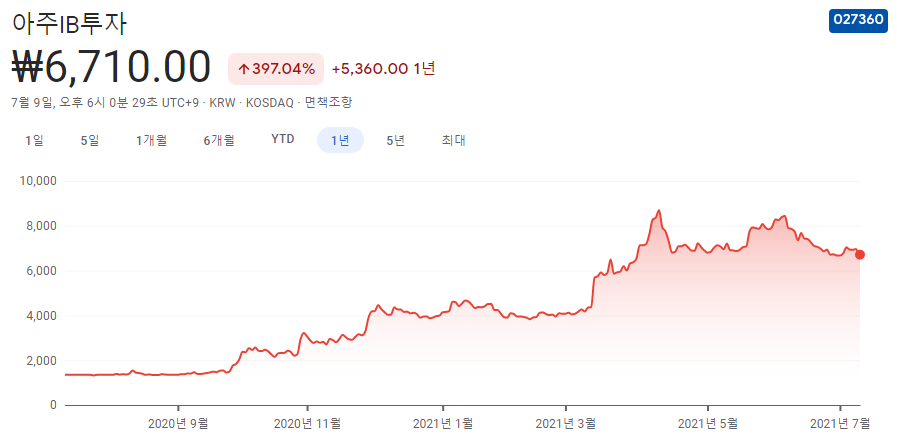
Task: Click the red endpoint dot on chart
Action: (x=859, y=255)
